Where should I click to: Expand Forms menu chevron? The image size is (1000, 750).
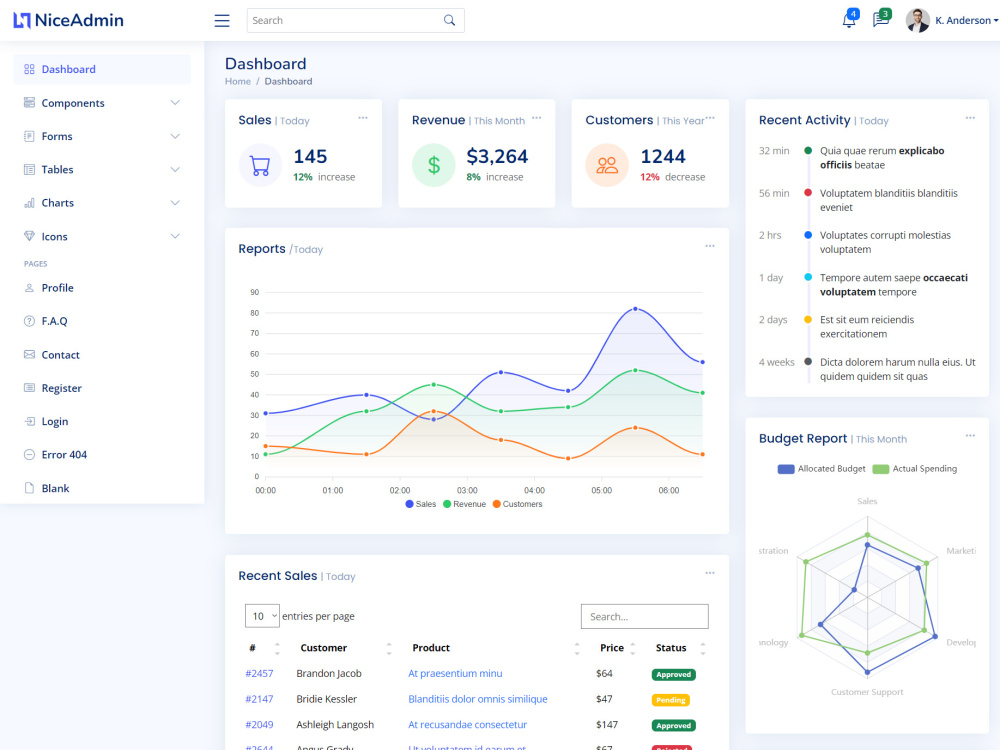coord(175,136)
